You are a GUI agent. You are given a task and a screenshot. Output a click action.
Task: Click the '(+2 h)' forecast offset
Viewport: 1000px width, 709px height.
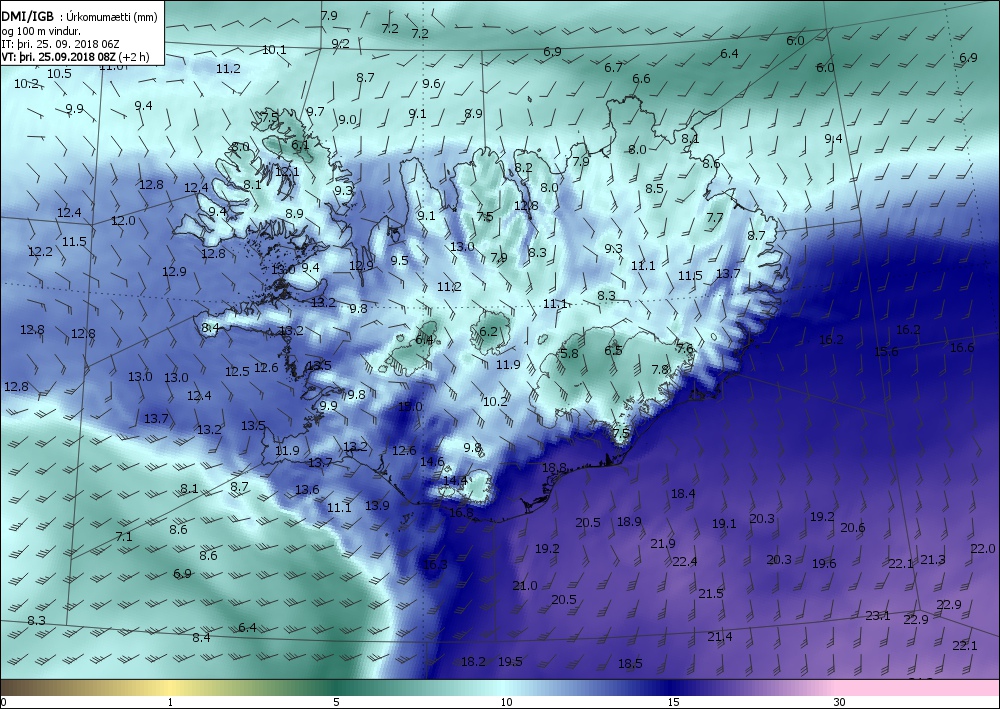click(x=135, y=57)
